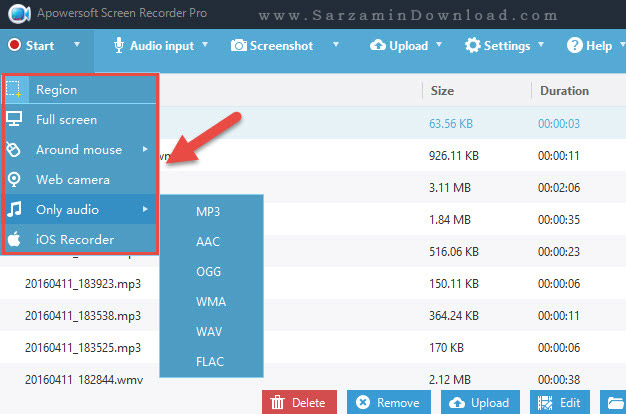Screen dimensions: 626x414
Task: Sort files by the Size column header
Action: [442, 90]
